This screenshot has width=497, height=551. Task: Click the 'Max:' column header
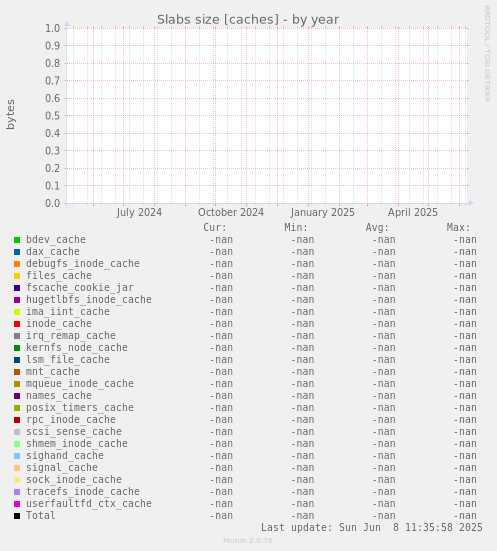(x=458, y=227)
